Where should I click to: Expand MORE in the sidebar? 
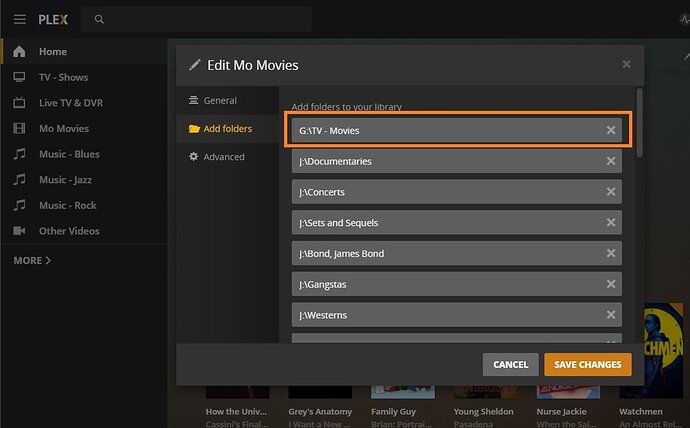(32, 260)
